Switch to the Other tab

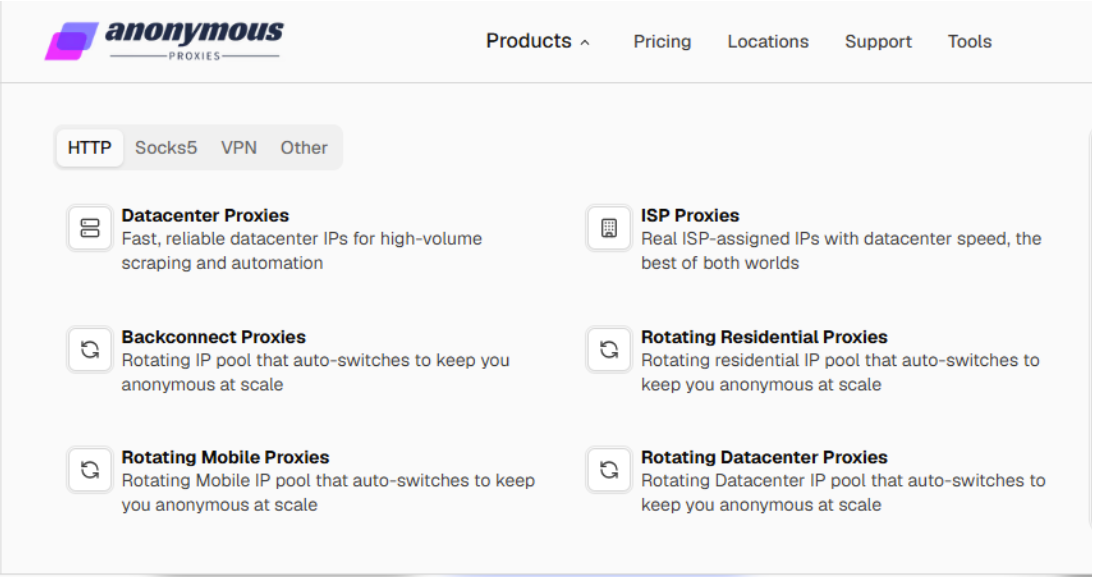[304, 148]
